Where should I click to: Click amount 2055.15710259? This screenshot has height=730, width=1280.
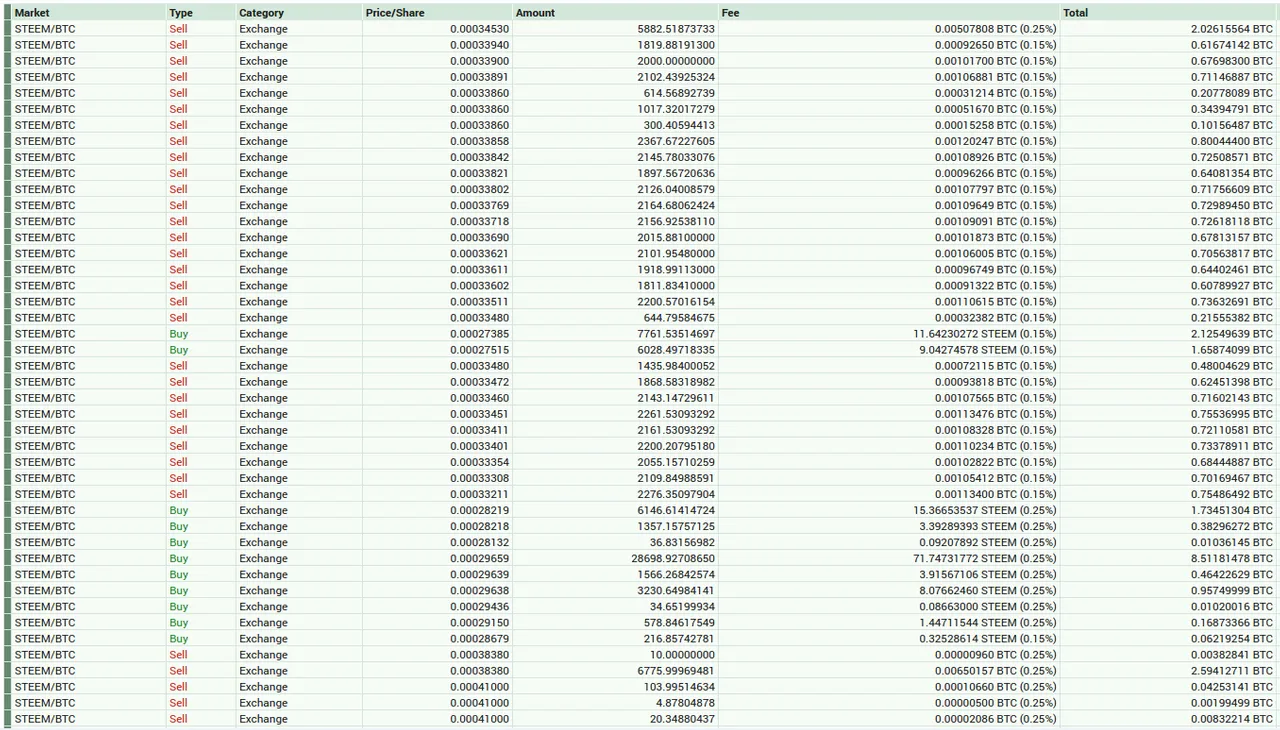(x=676, y=462)
